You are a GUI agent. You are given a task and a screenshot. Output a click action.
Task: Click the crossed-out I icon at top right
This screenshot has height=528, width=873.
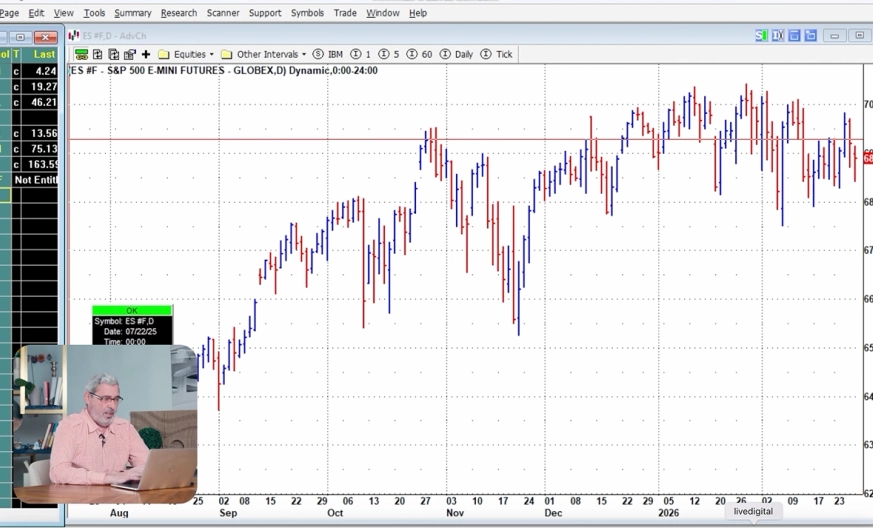[778, 35]
